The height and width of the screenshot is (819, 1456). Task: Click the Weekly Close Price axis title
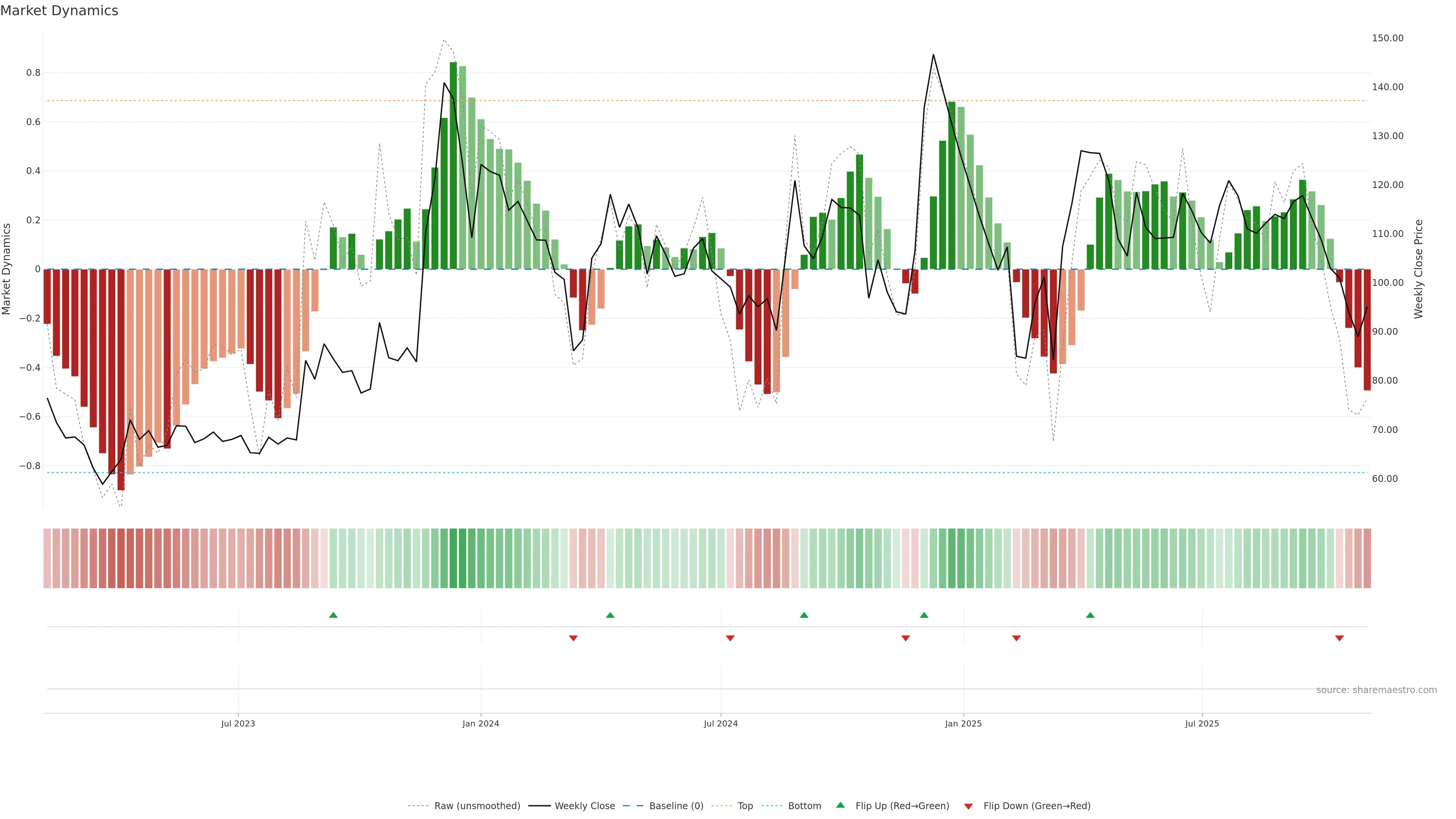(1419, 269)
